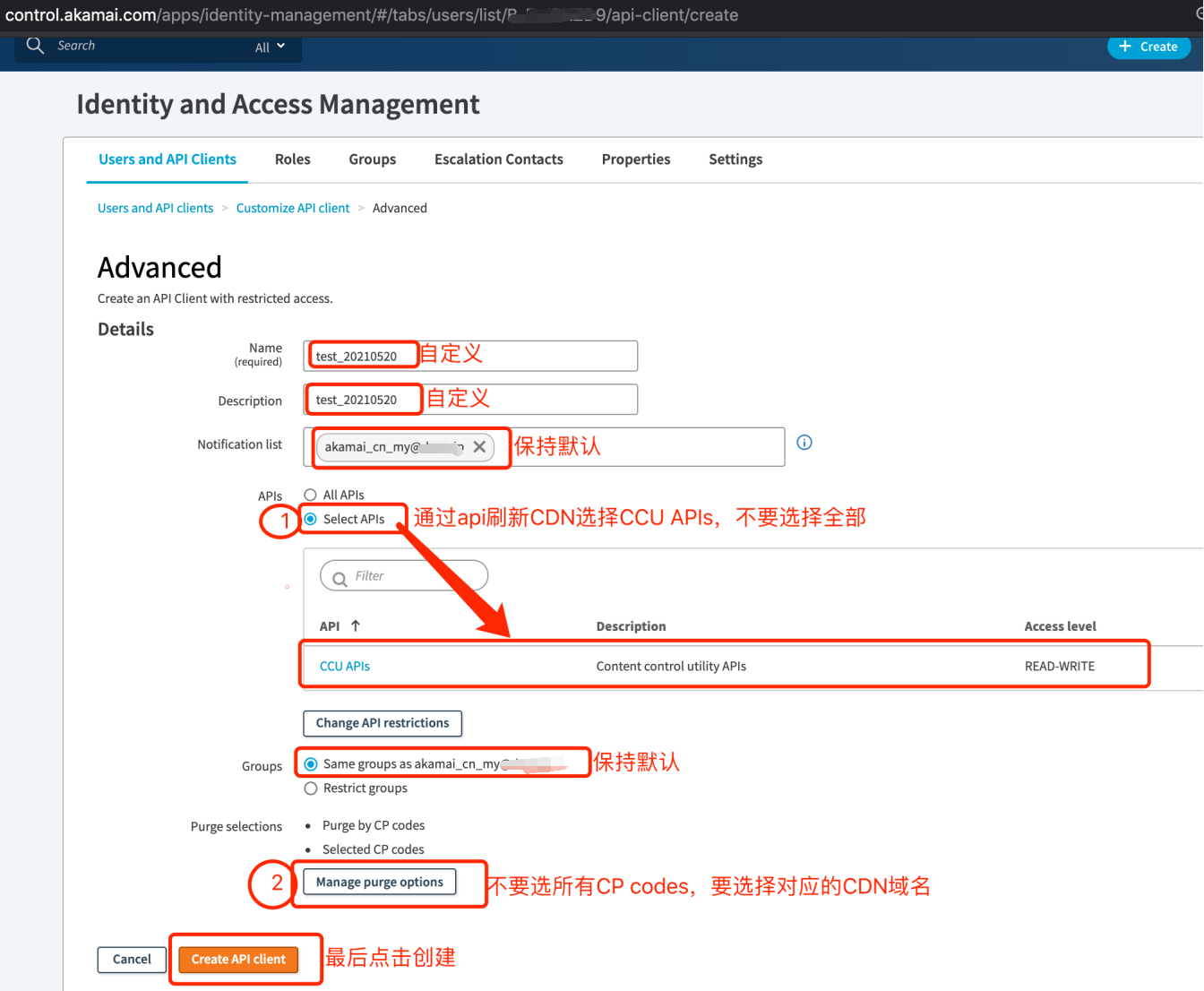This screenshot has height=991, width=1204.
Task: Click the READ-WRITE access level cell
Action: 1060,666
